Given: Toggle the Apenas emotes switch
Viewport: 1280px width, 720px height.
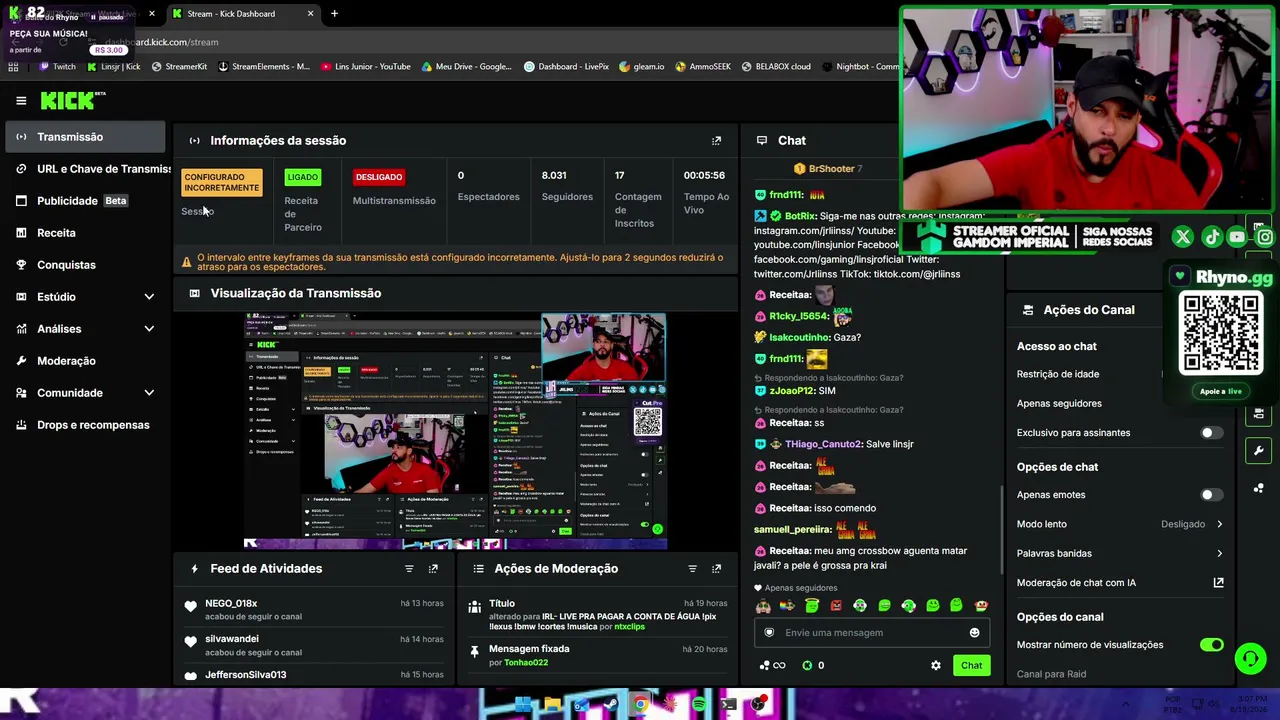Looking at the screenshot, I should click(1211, 495).
